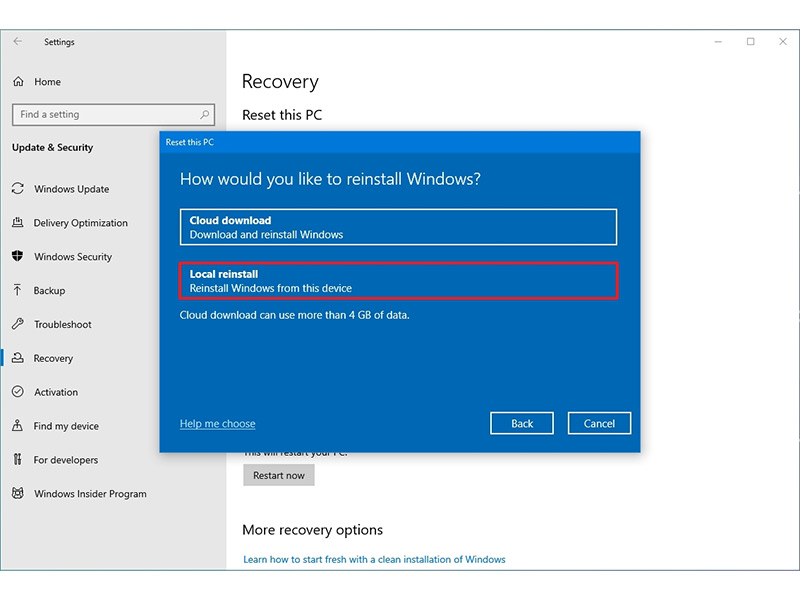The image size is (800, 600).
Task: Click the Home house icon
Action: [x=18, y=82]
